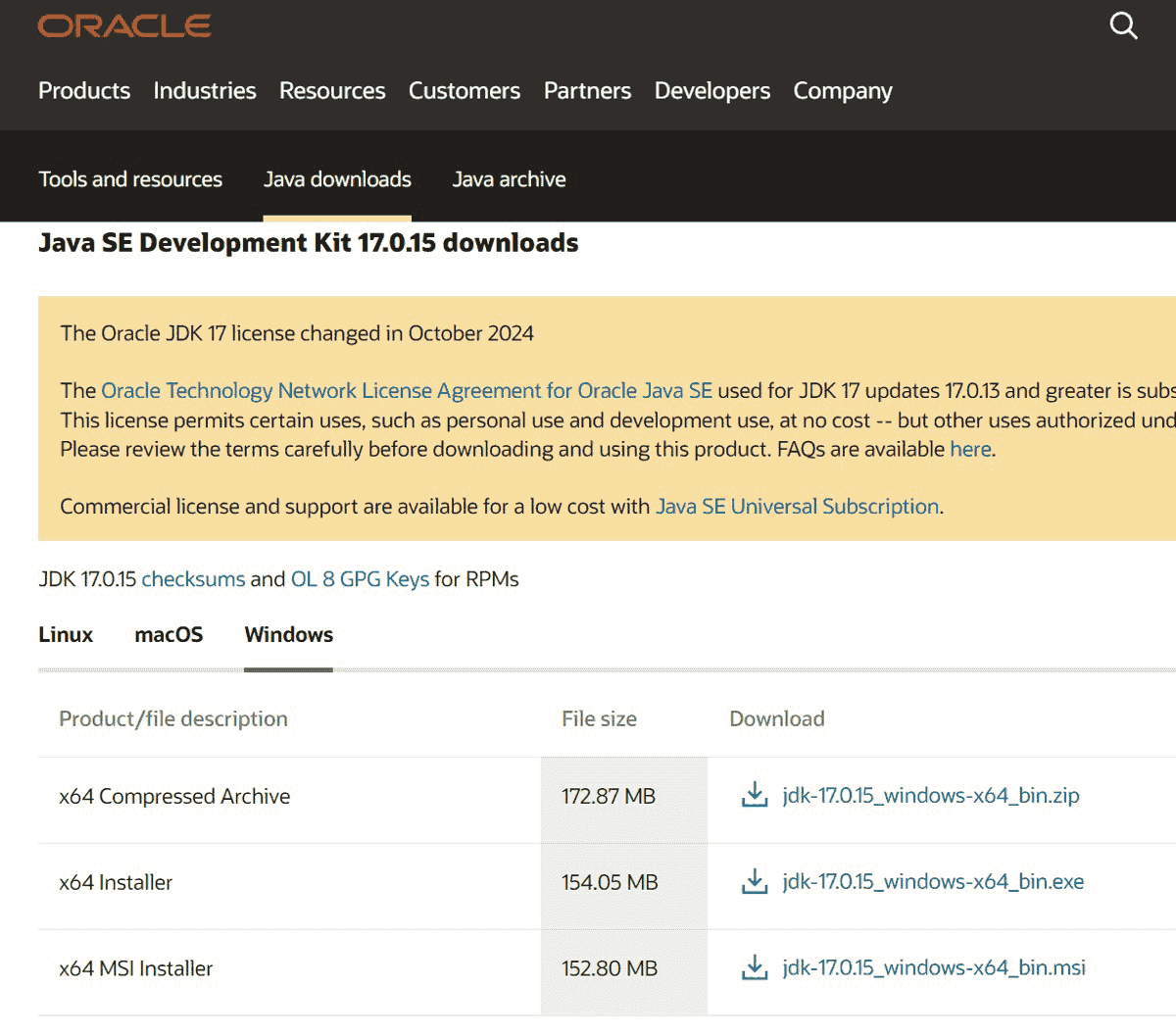Expand the Developers navigation menu
Image resolution: width=1176 pixels, height=1036 pixels.
(x=711, y=91)
